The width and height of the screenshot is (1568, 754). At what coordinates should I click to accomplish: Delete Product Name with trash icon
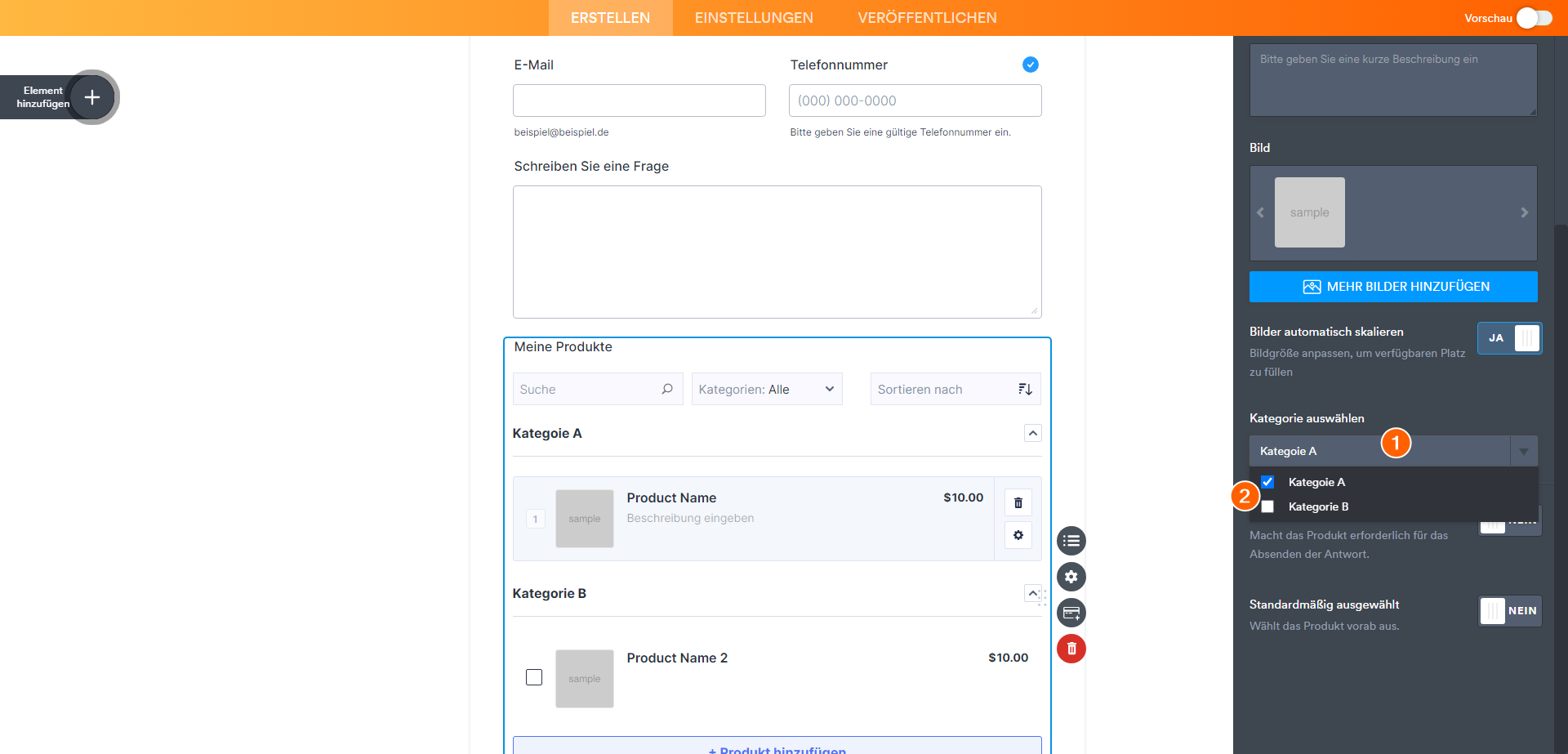point(1018,502)
